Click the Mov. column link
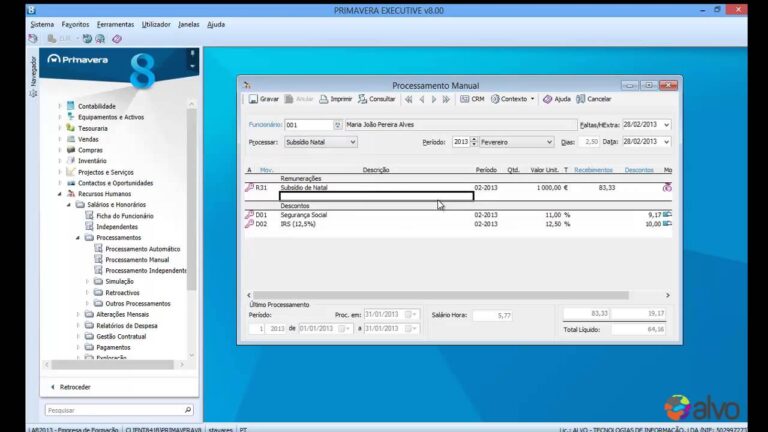 [266, 170]
